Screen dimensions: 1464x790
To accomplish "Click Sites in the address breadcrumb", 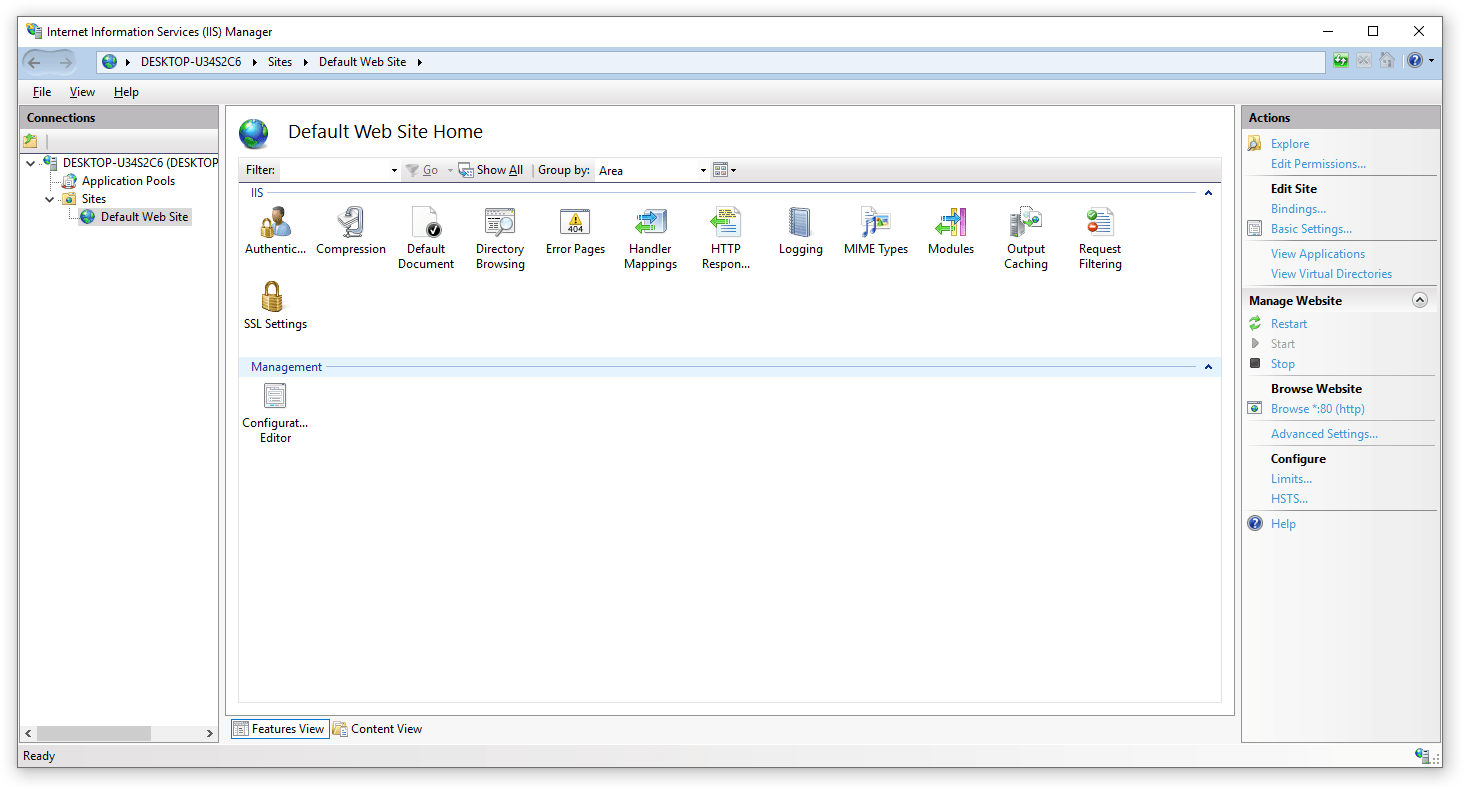I will (280, 62).
